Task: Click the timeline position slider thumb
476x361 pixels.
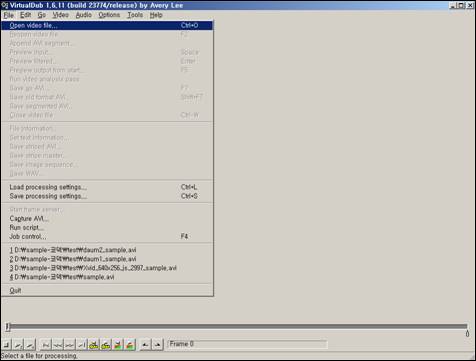Action: click(8, 327)
